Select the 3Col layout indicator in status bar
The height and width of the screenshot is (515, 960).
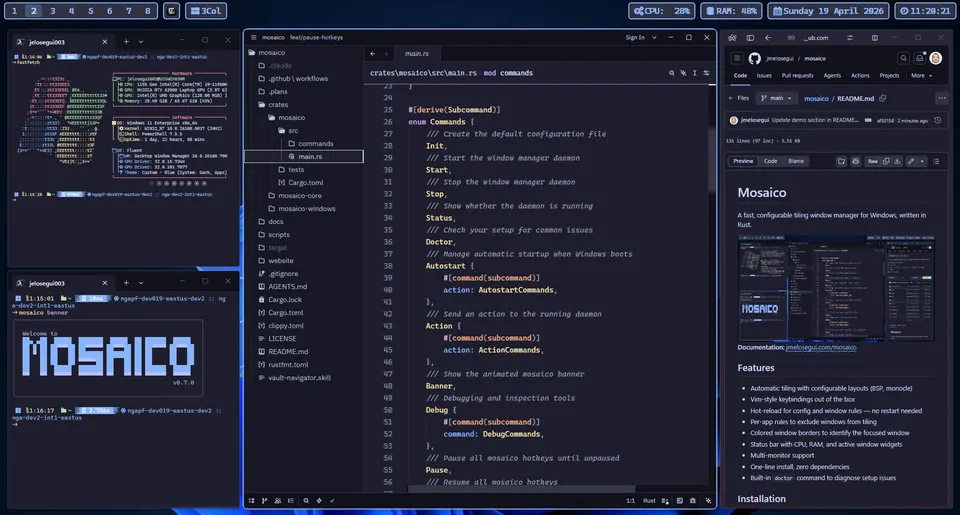tap(206, 10)
